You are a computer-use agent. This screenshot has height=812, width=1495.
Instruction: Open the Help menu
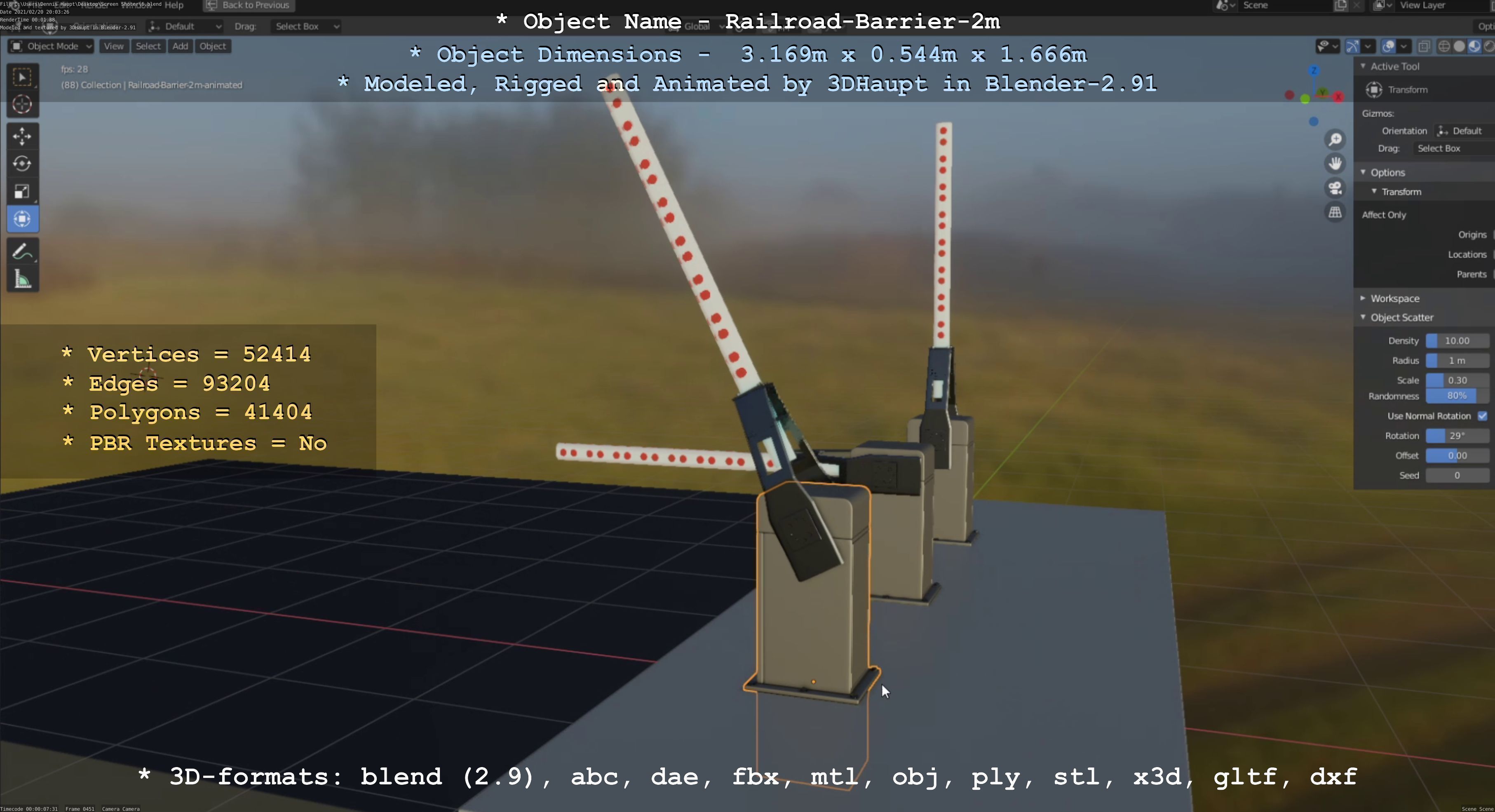point(174,5)
